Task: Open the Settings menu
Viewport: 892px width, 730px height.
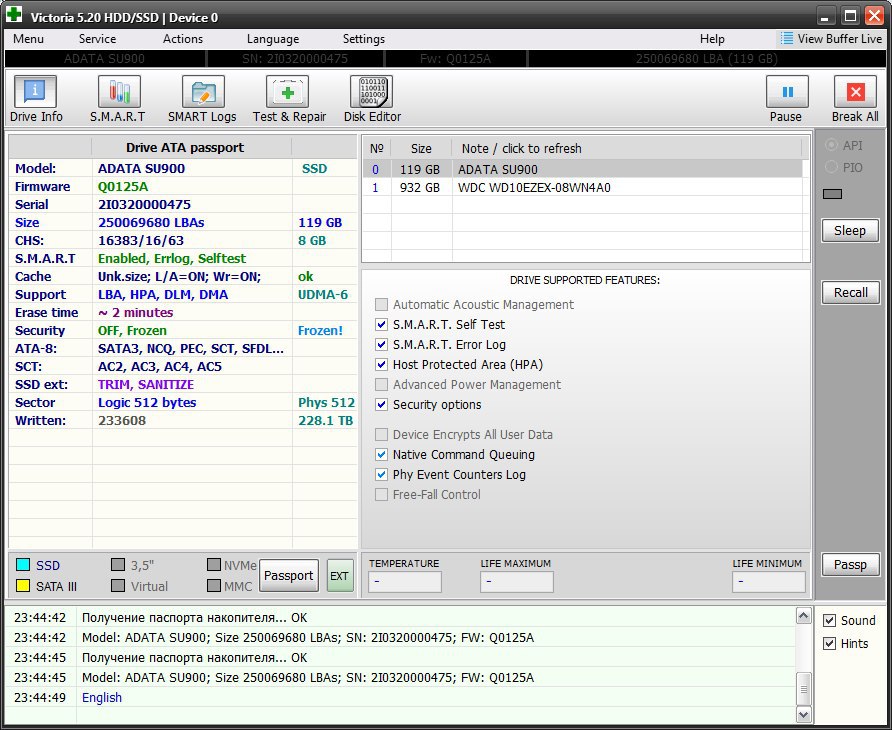Action: click(x=364, y=39)
